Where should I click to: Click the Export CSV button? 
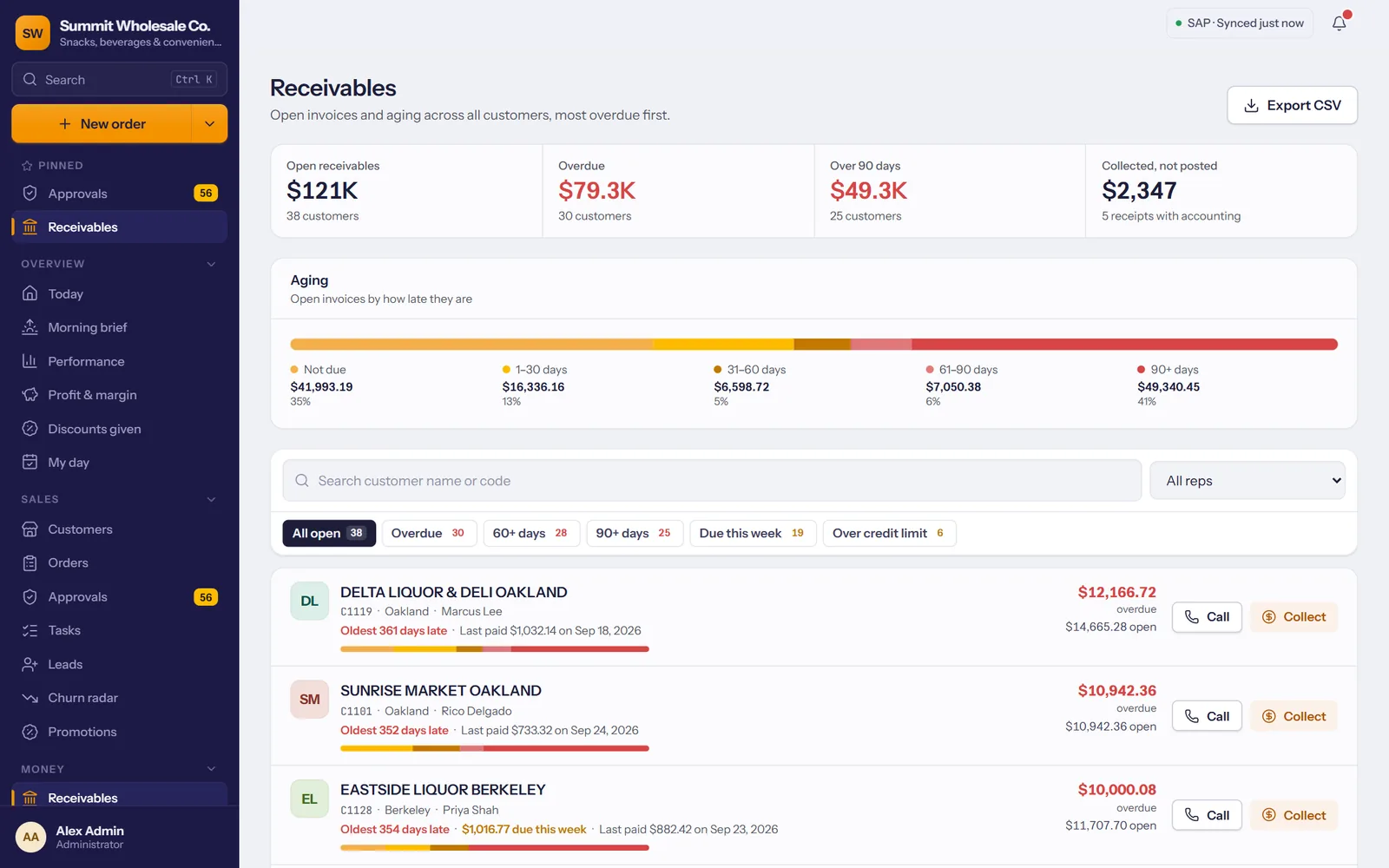(1292, 105)
